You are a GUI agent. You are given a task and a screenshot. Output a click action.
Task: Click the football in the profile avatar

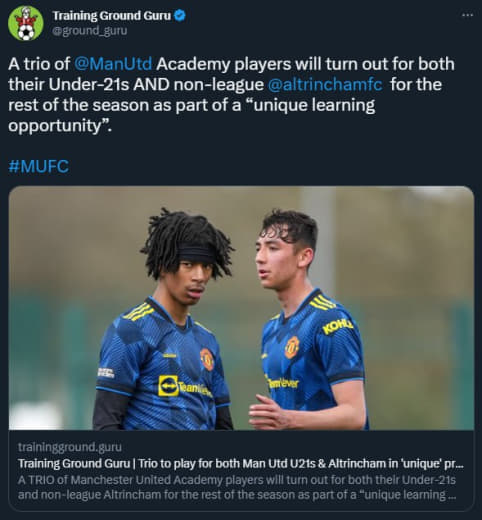[x=26, y=32]
